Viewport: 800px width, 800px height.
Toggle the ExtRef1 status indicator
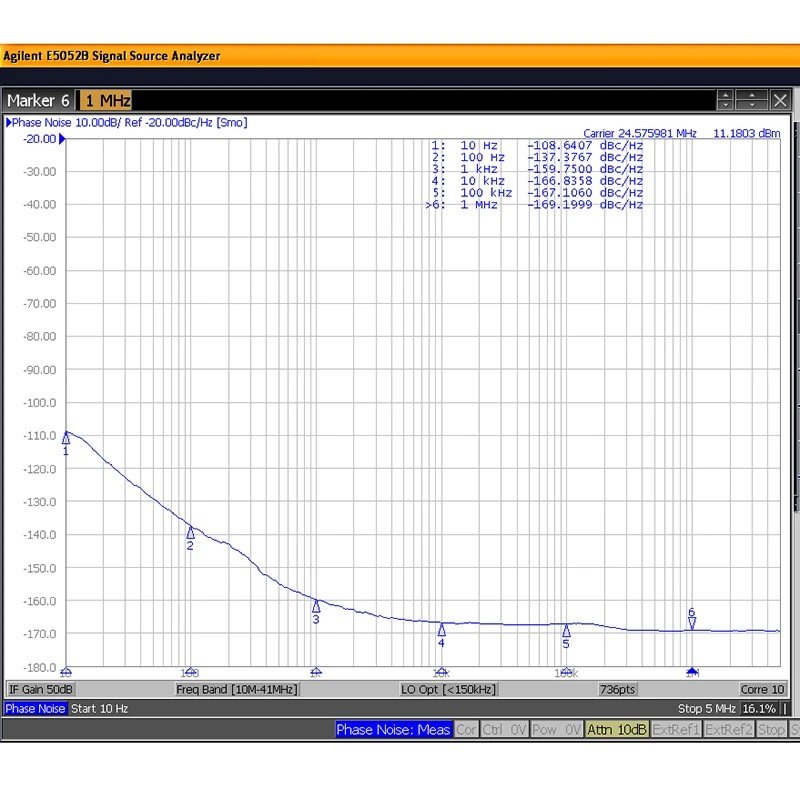pyautogui.click(x=675, y=730)
